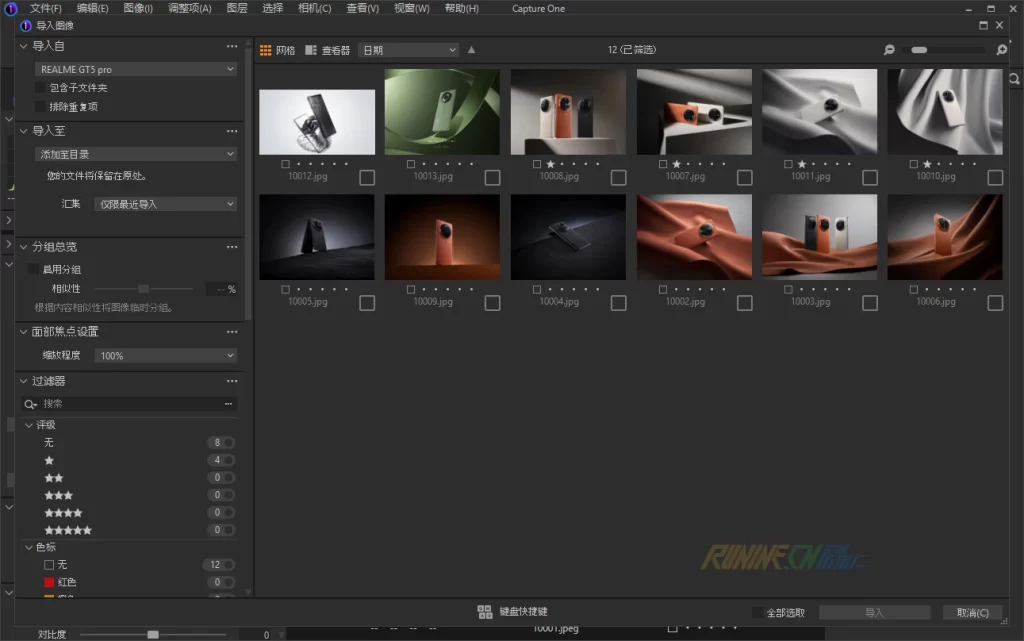Click the thumbnail size slider handle

pos(918,50)
